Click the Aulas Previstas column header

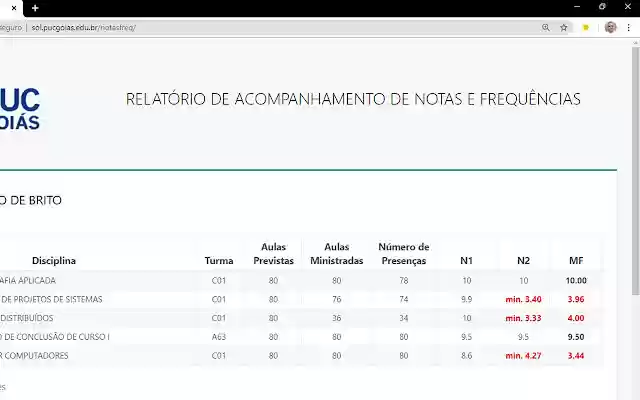coord(273,253)
